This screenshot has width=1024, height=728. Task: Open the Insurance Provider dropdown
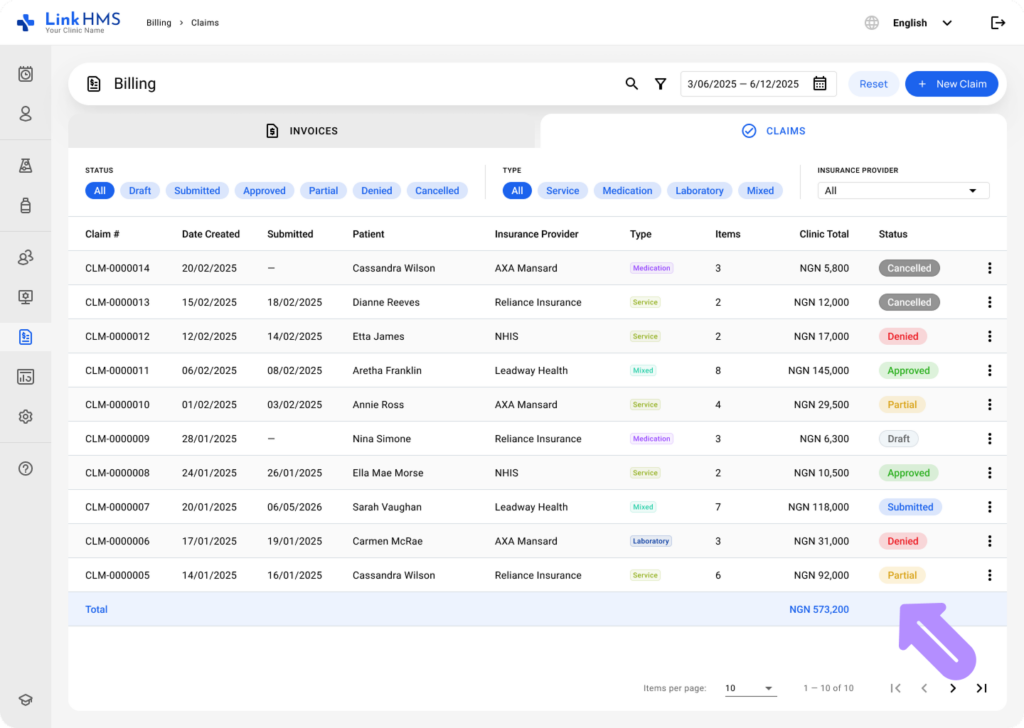pyautogui.click(x=903, y=191)
